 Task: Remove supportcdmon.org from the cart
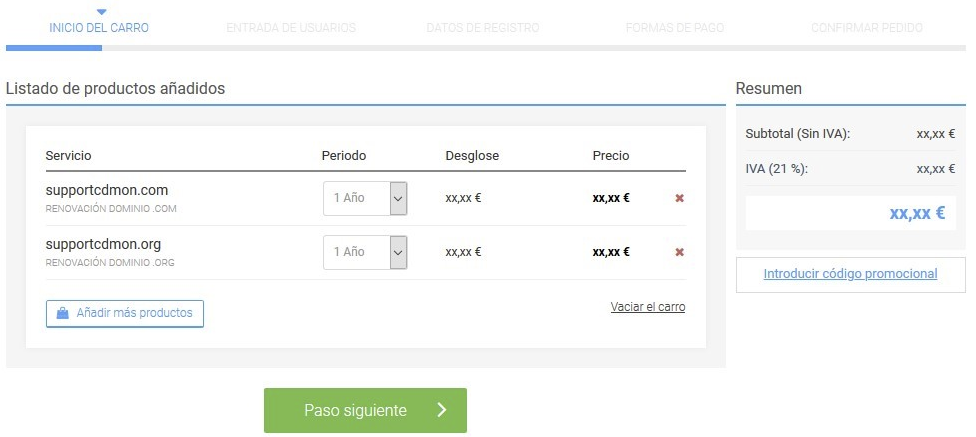click(680, 252)
